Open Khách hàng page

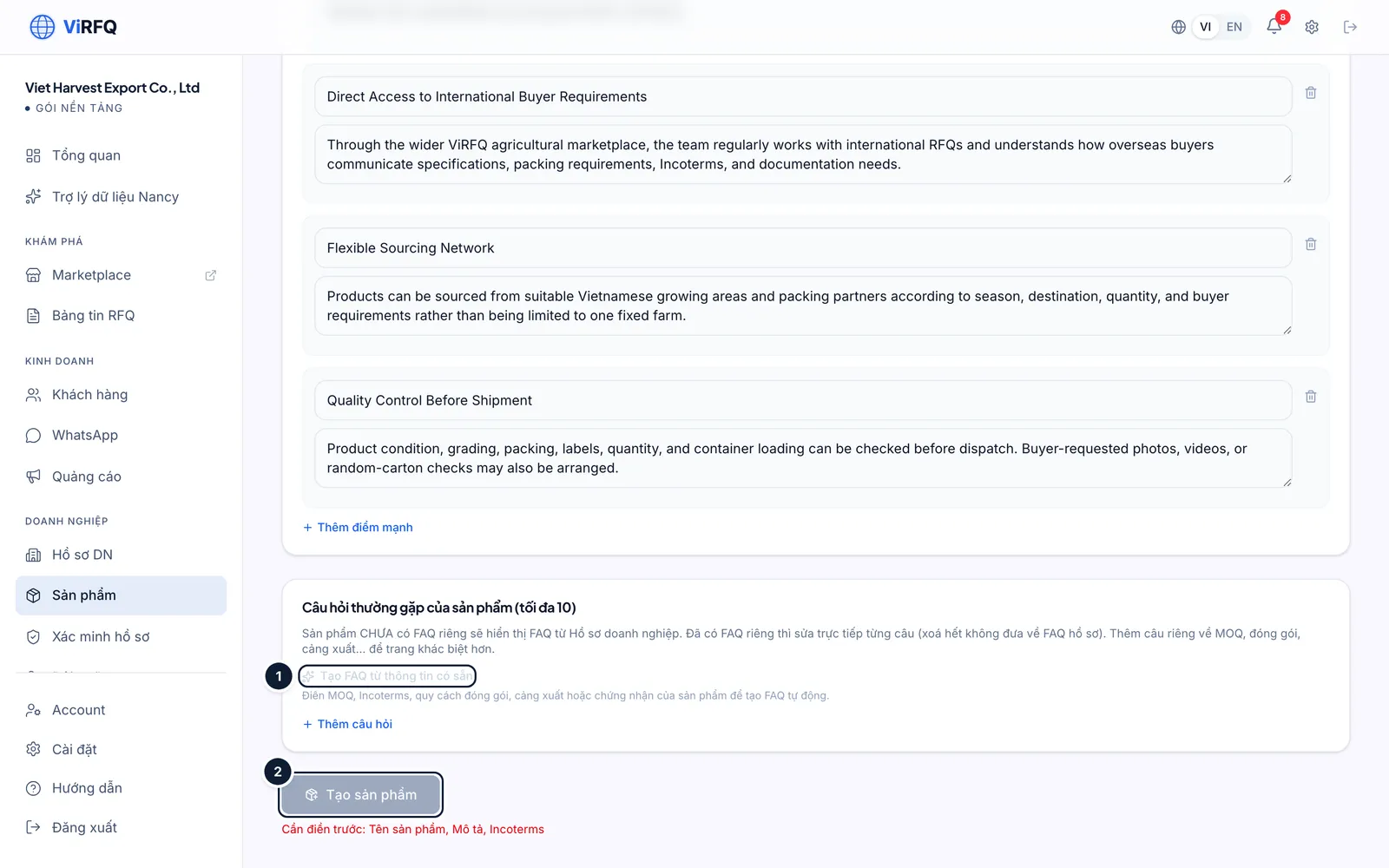tap(121, 395)
